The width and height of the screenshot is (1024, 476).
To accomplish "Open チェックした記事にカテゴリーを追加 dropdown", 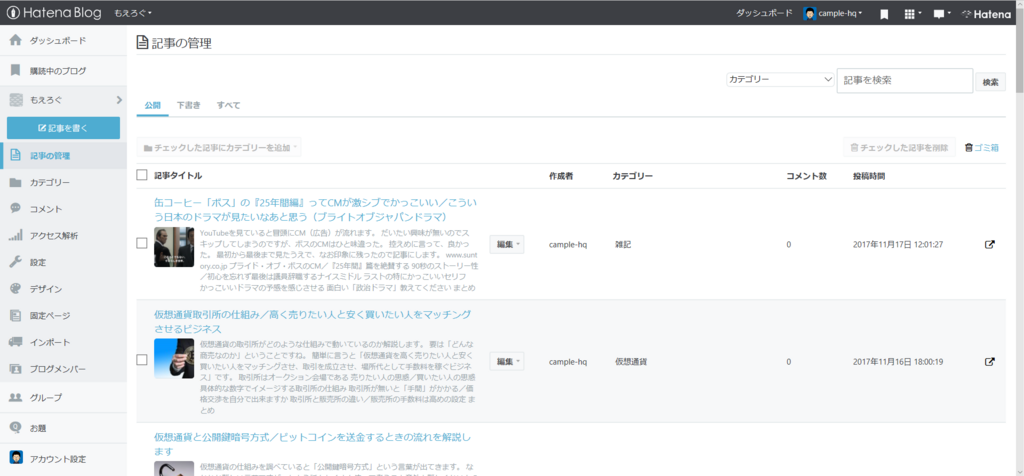I will pyautogui.click(x=219, y=148).
